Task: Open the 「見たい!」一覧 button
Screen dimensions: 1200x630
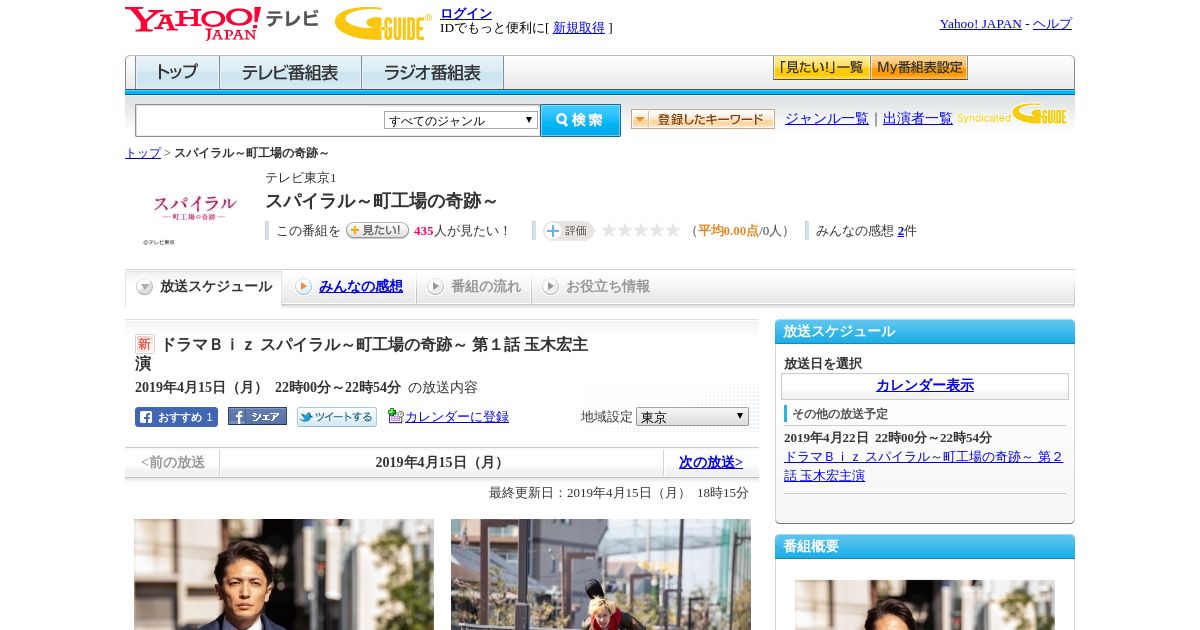Action: 822,68
